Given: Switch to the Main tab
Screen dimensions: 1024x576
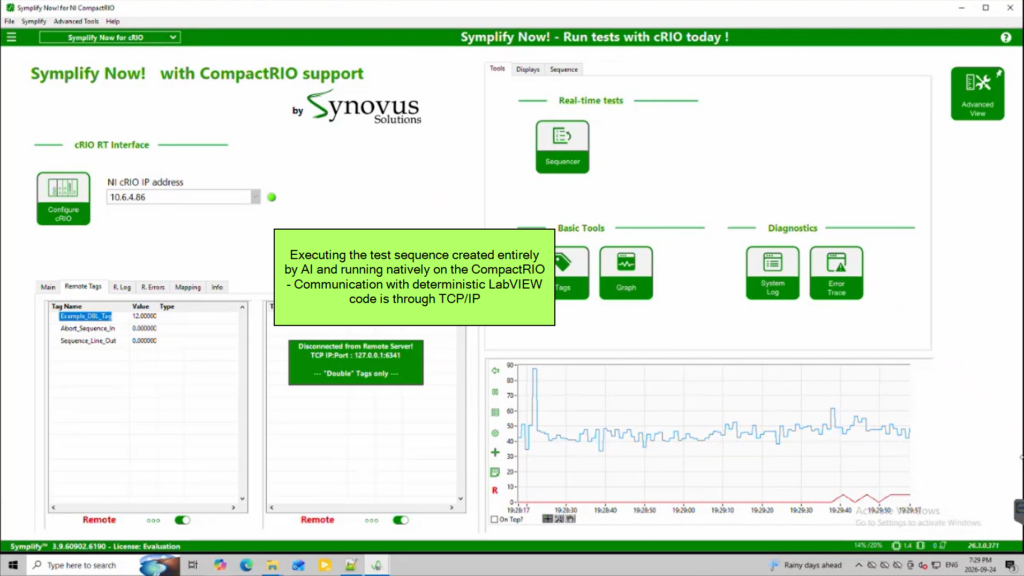Looking at the screenshot, I should coord(48,287).
